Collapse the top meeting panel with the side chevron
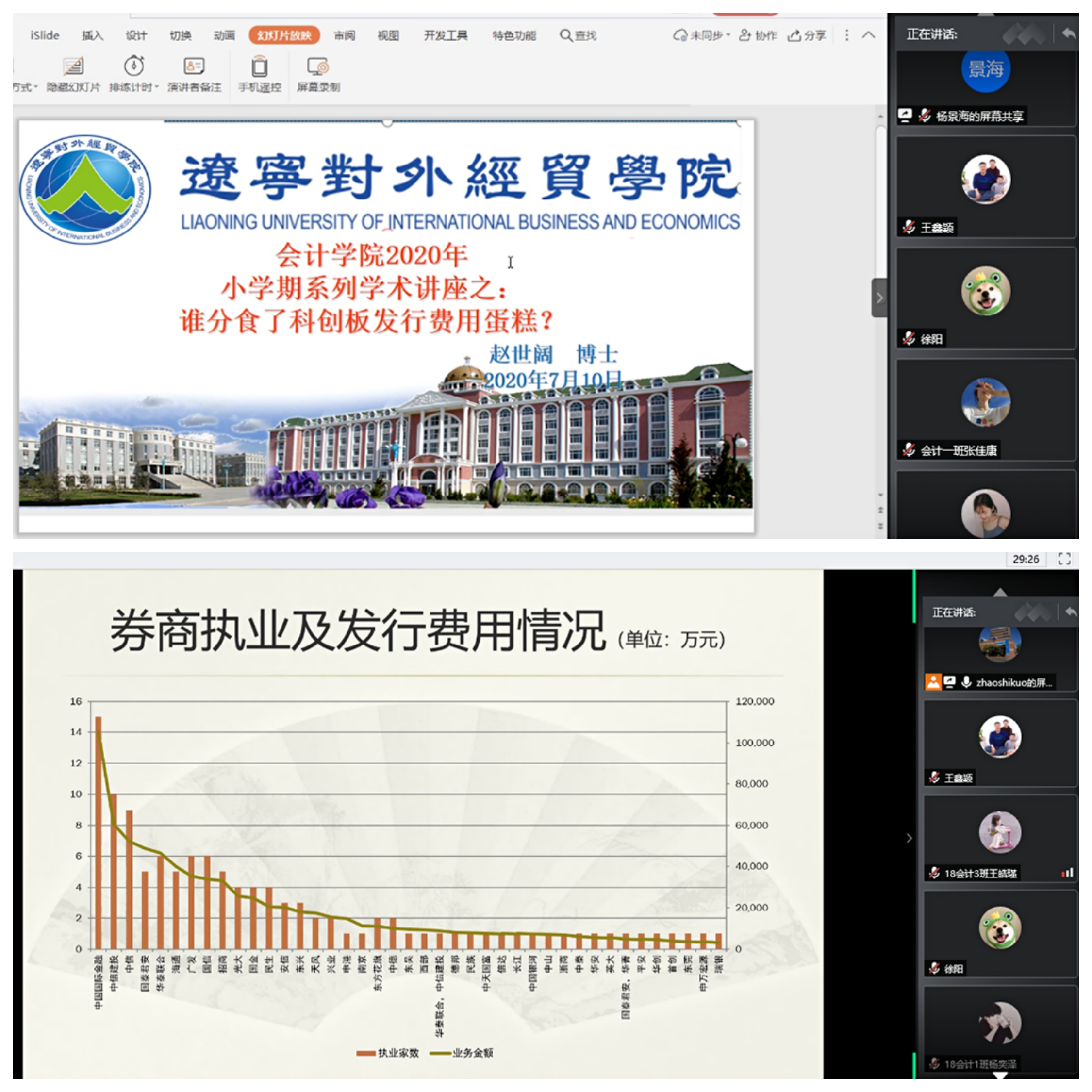Viewport: 1092px width, 1092px height. pos(879,298)
